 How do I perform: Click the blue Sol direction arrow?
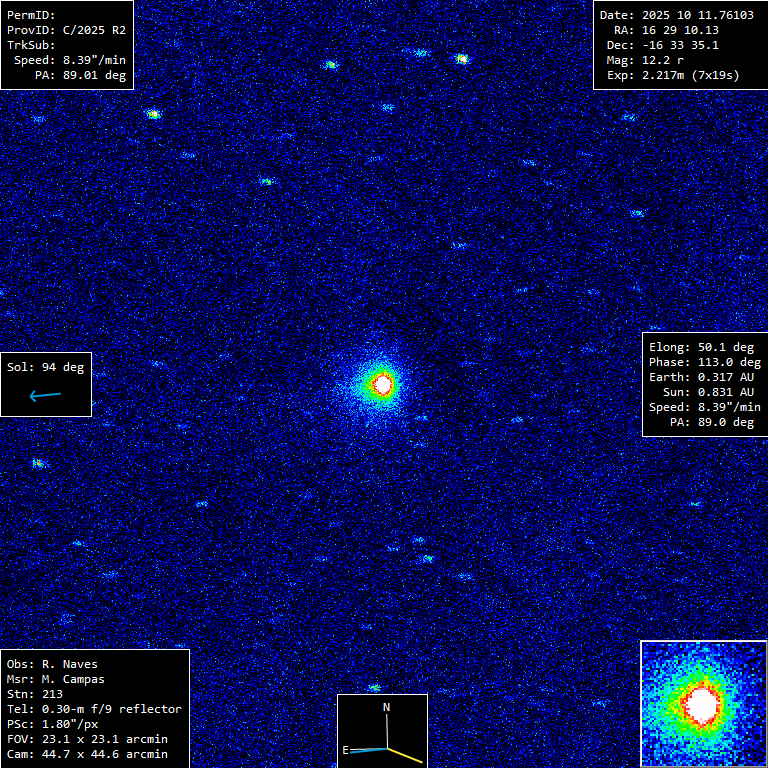click(x=45, y=396)
